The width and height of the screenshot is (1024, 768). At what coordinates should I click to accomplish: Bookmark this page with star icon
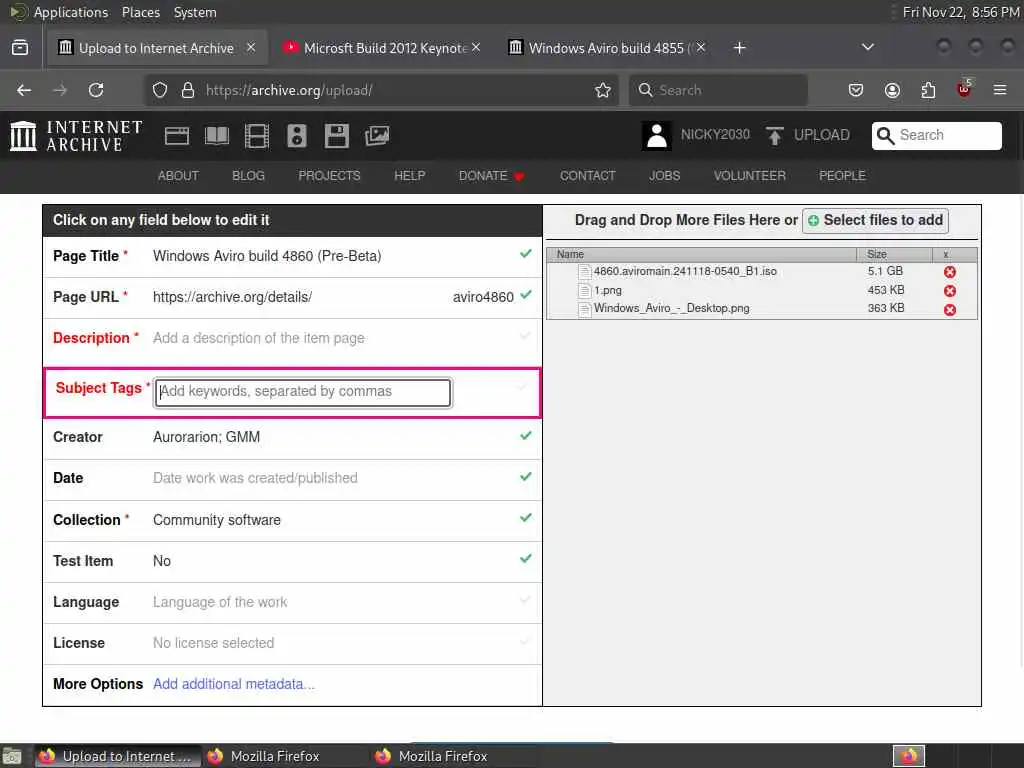coord(603,90)
